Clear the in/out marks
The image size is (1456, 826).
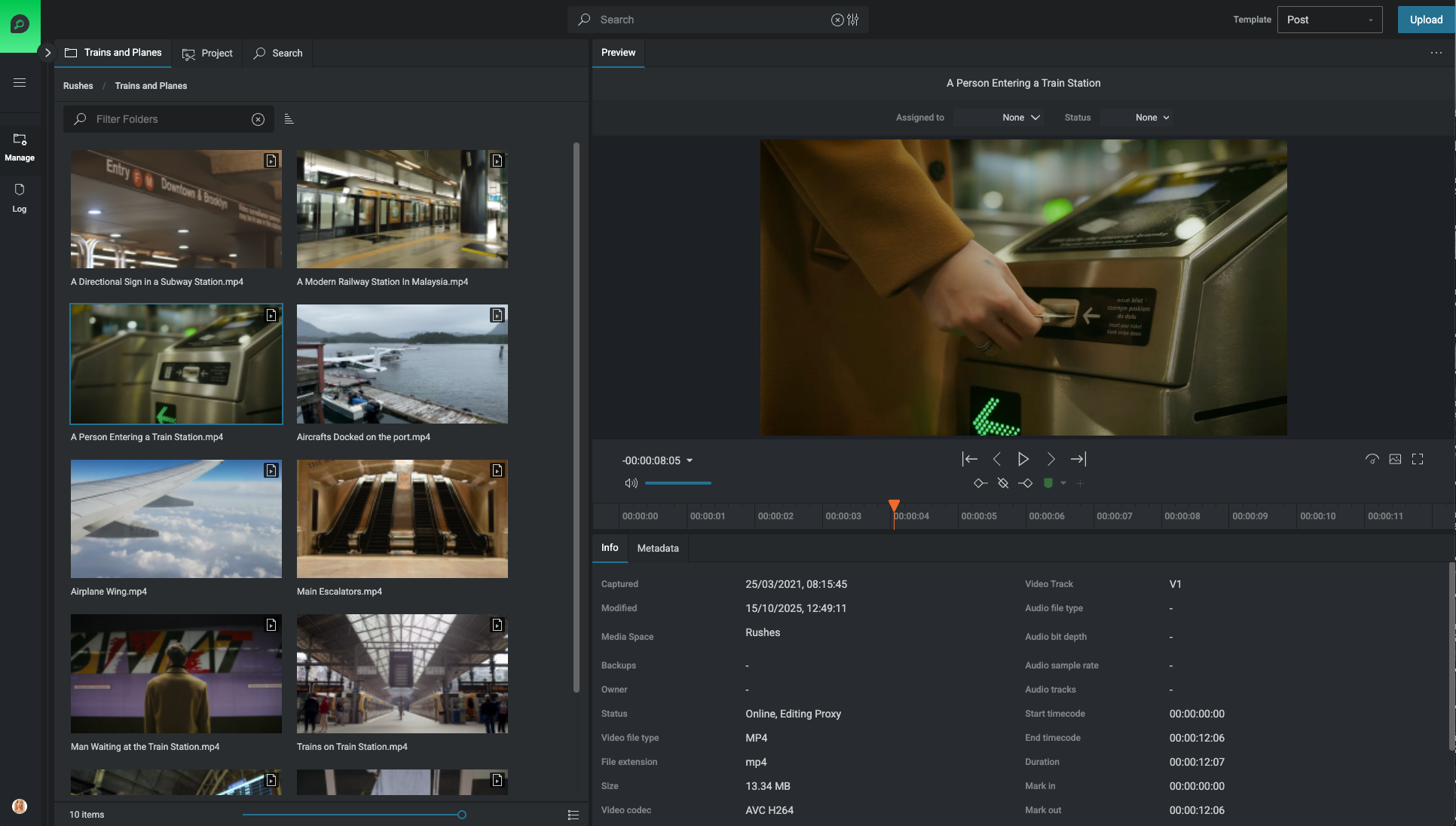pos(1002,483)
